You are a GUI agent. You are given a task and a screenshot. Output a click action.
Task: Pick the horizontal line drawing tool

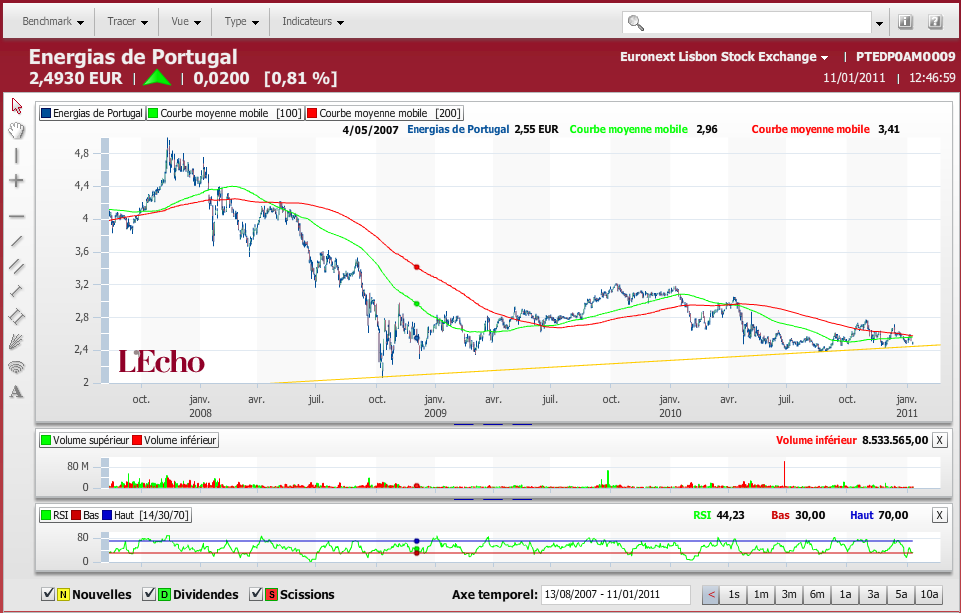pos(17,216)
